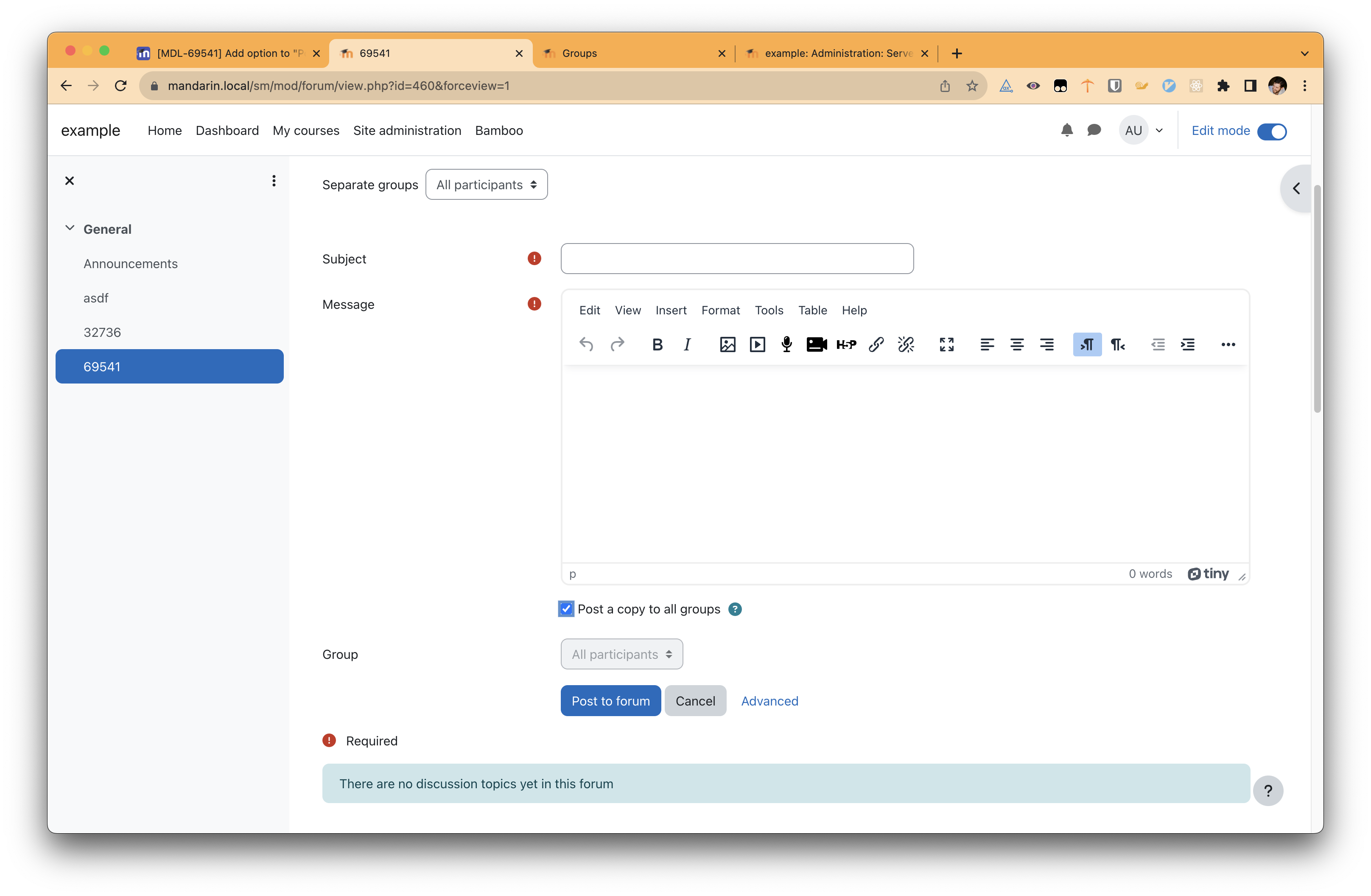Open My courses navigation link

click(306, 130)
